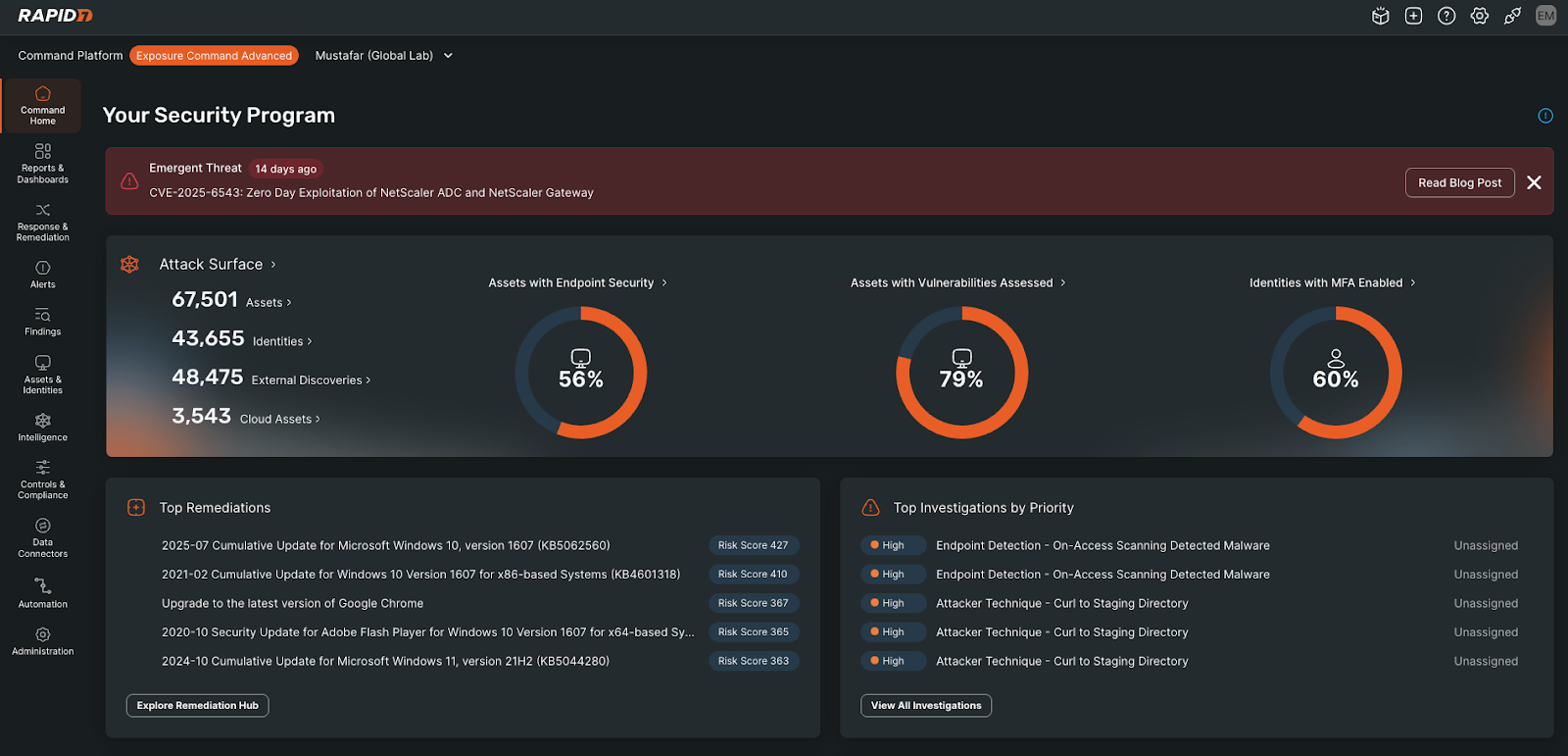Select Reports & Dashboards menu item
Screen dimensions: 1568x756
[x=42, y=163]
